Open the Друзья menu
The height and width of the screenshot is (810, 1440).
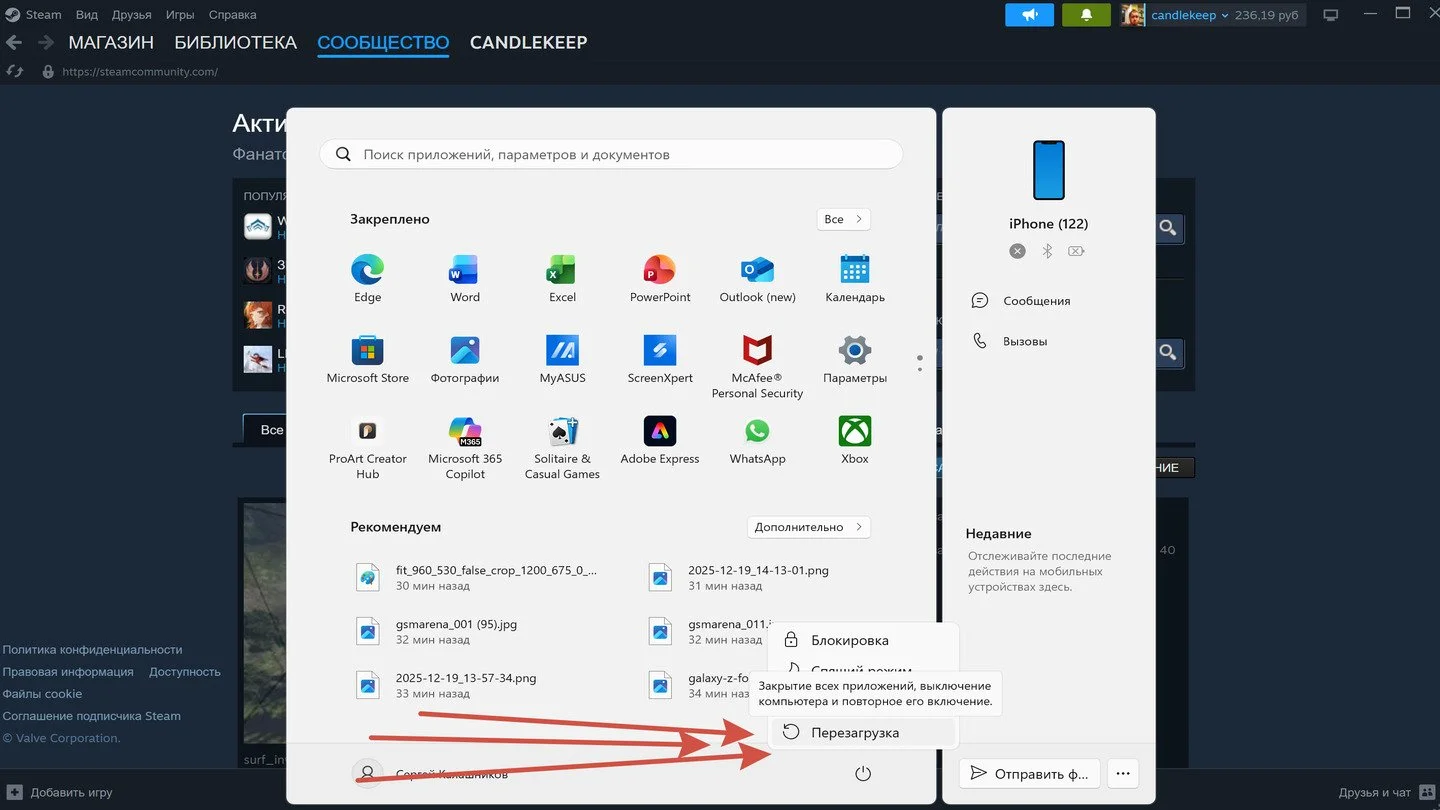(x=132, y=15)
